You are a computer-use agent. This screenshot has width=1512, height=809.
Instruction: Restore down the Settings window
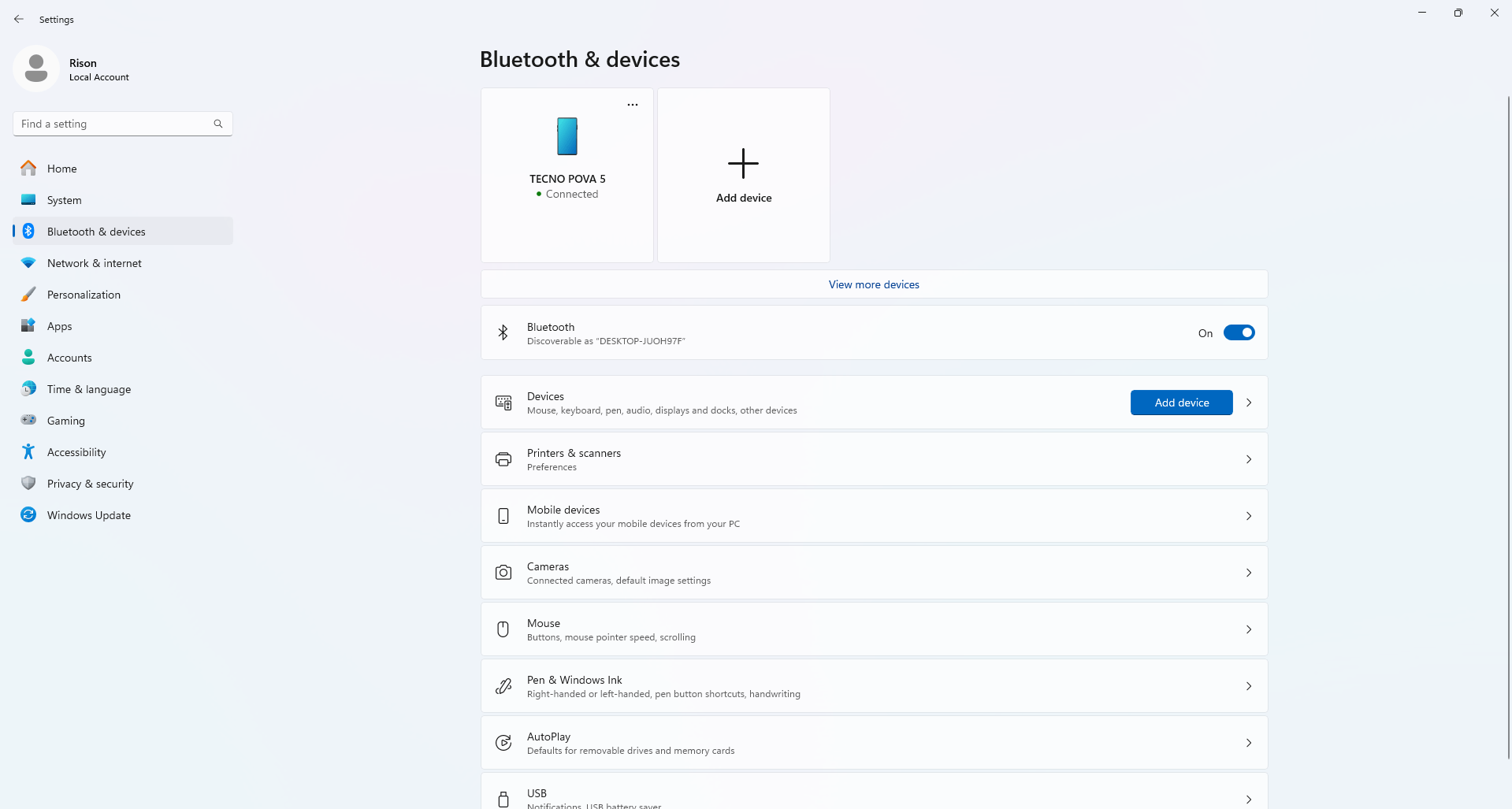(x=1458, y=13)
